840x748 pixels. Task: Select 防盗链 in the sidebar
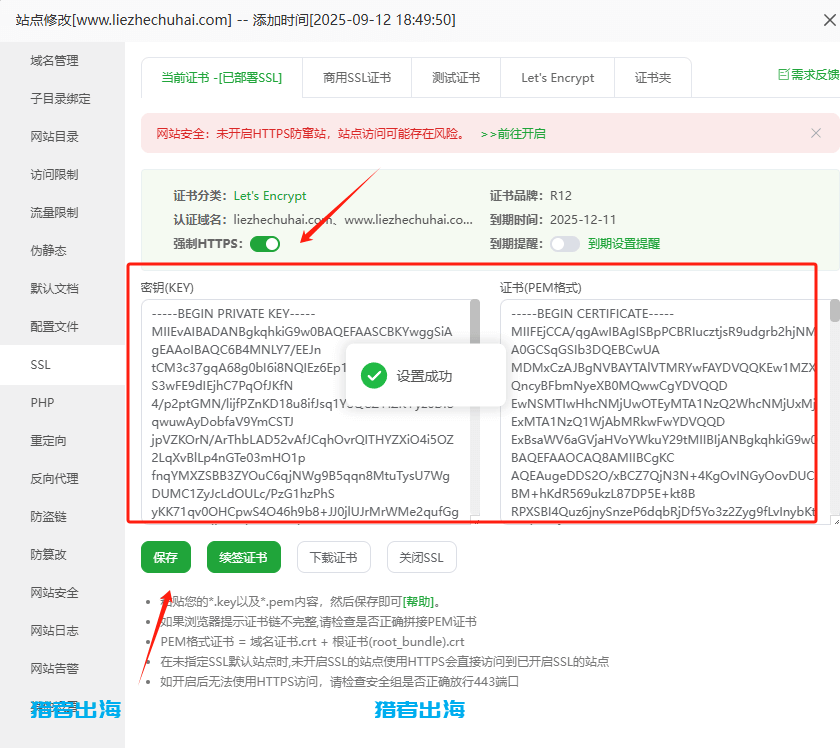click(49, 517)
